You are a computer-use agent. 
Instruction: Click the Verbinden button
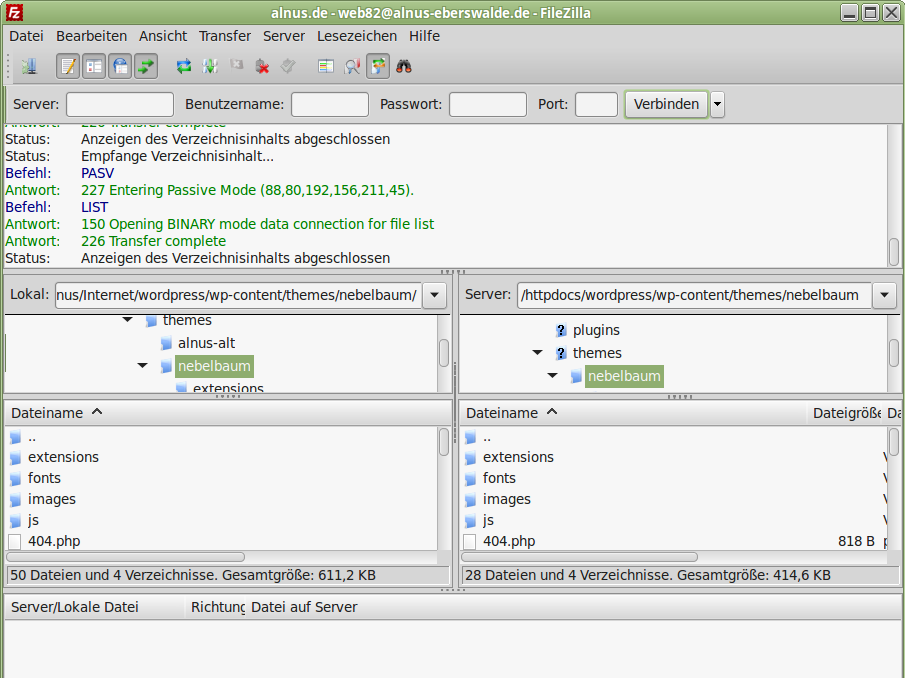(x=666, y=104)
